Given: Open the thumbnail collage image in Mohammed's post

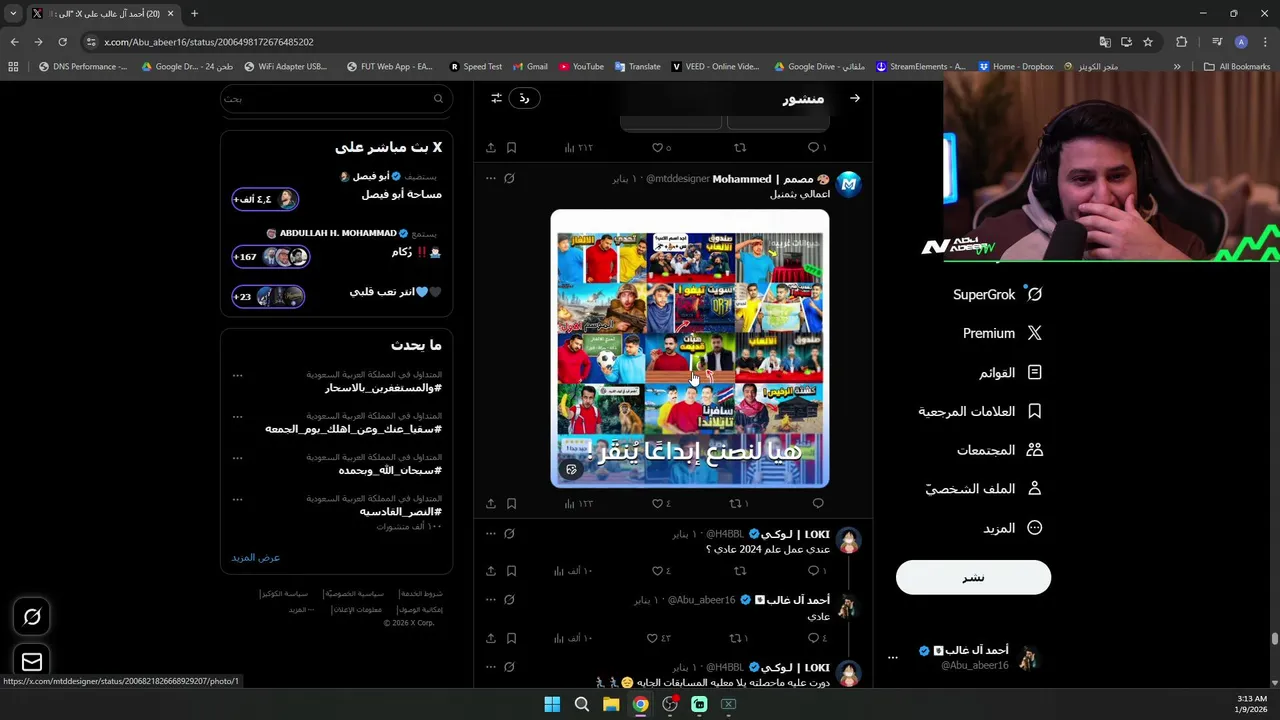Looking at the screenshot, I should (x=690, y=348).
